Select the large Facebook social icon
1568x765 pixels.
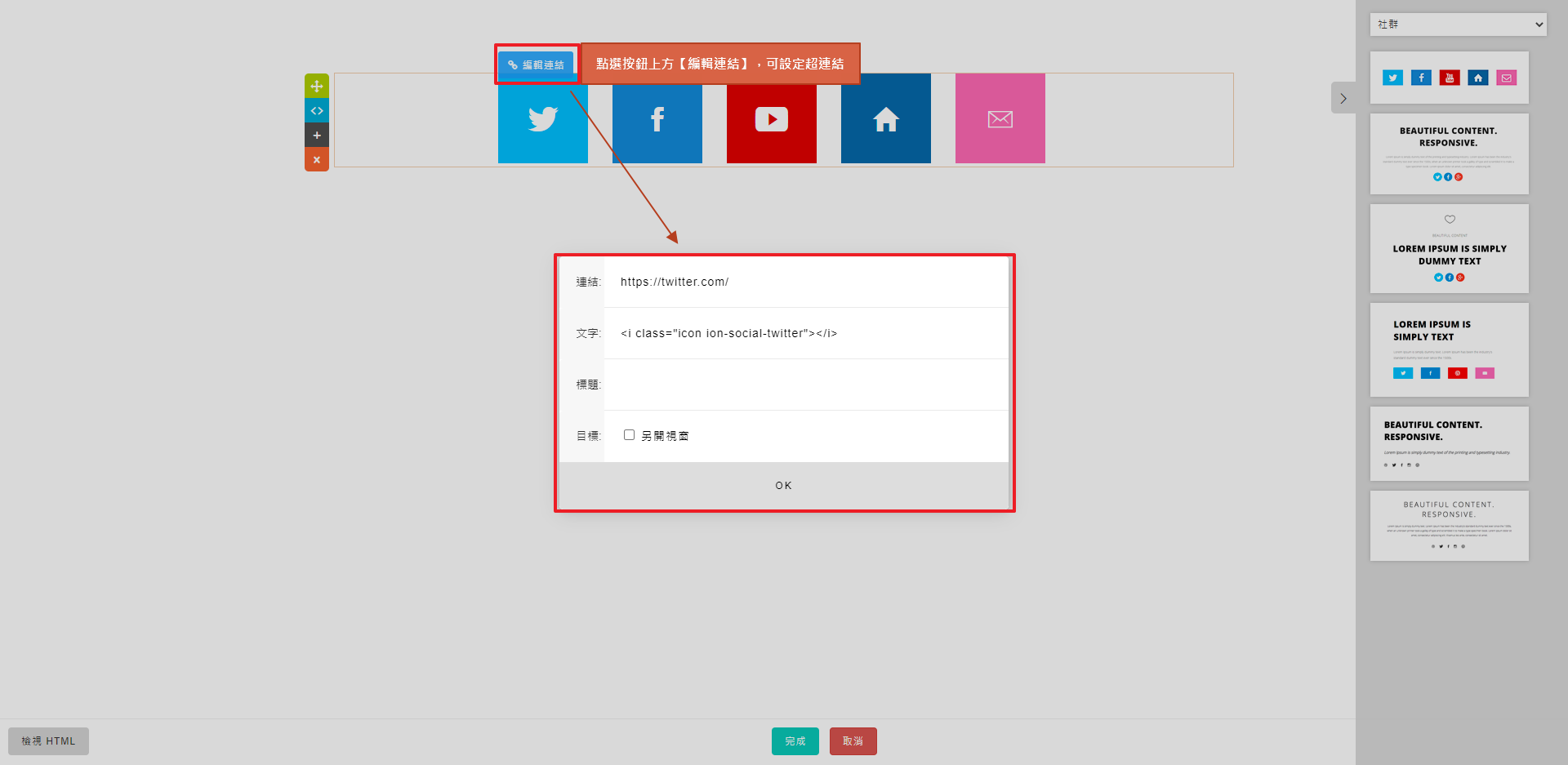pos(657,120)
